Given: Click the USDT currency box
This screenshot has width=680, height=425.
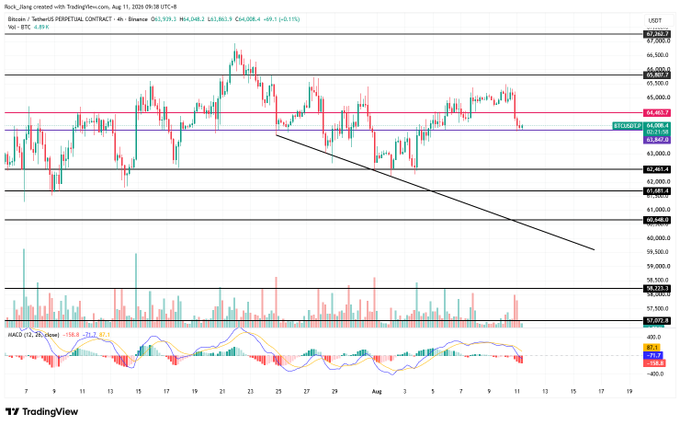Looking at the screenshot, I should point(655,20).
